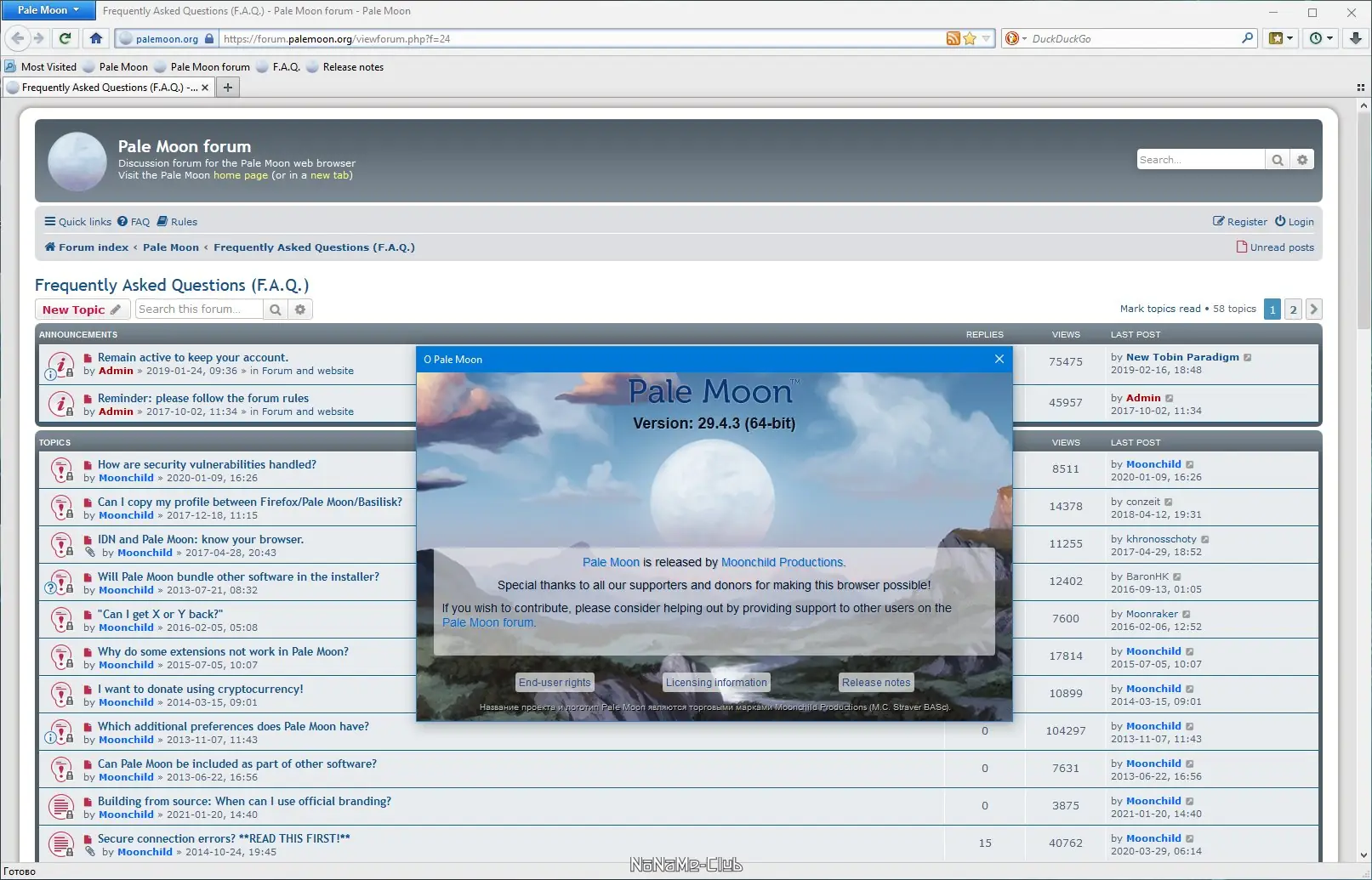The height and width of the screenshot is (880, 1372).
Task: Open the Bookmarks toolbar button
Action: pos(1275,38)
